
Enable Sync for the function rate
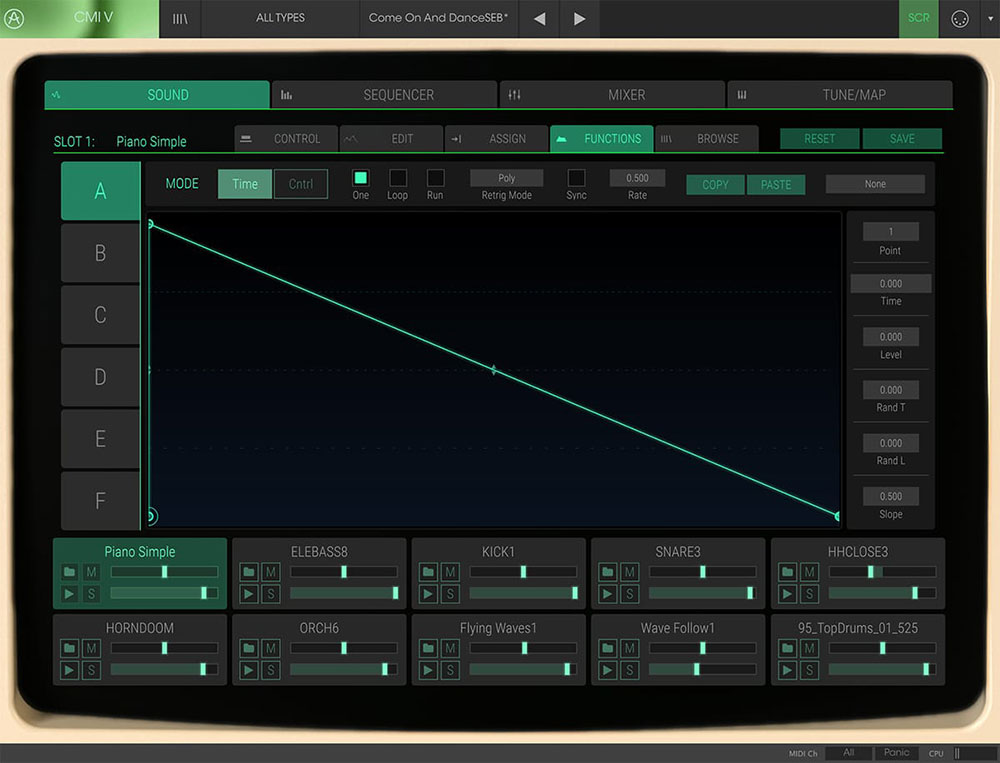pyautogui.click(x=576, y=177)
